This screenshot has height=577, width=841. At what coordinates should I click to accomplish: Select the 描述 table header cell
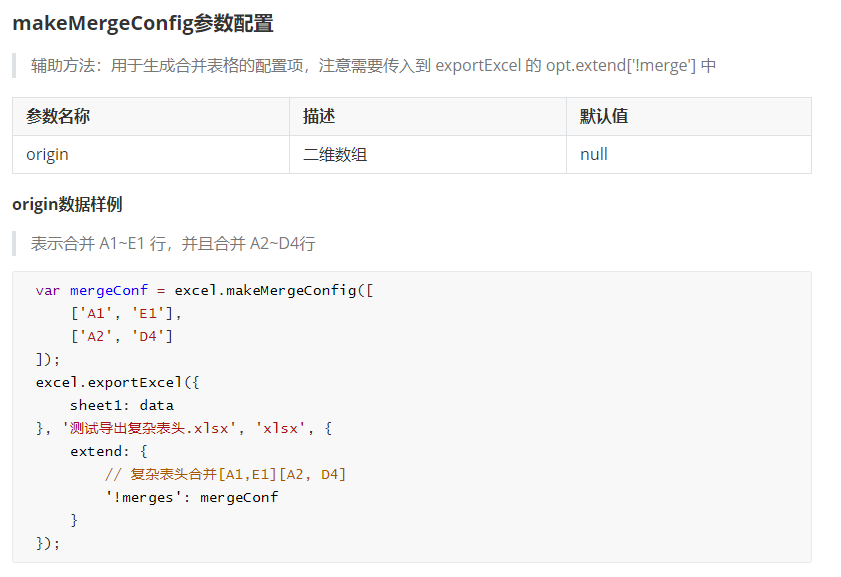point(319,116)
